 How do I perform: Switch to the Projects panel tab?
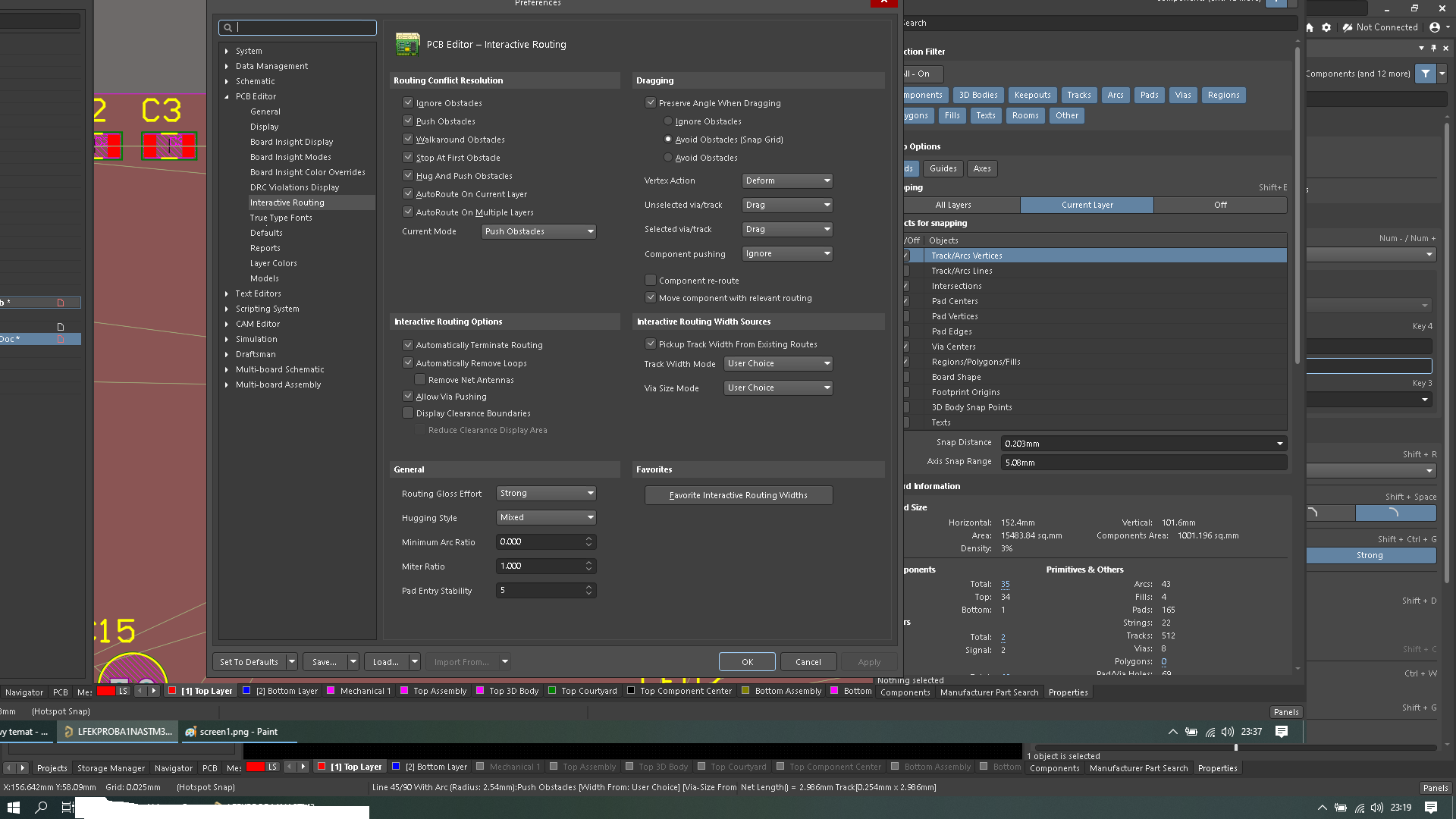pos(52,768)
